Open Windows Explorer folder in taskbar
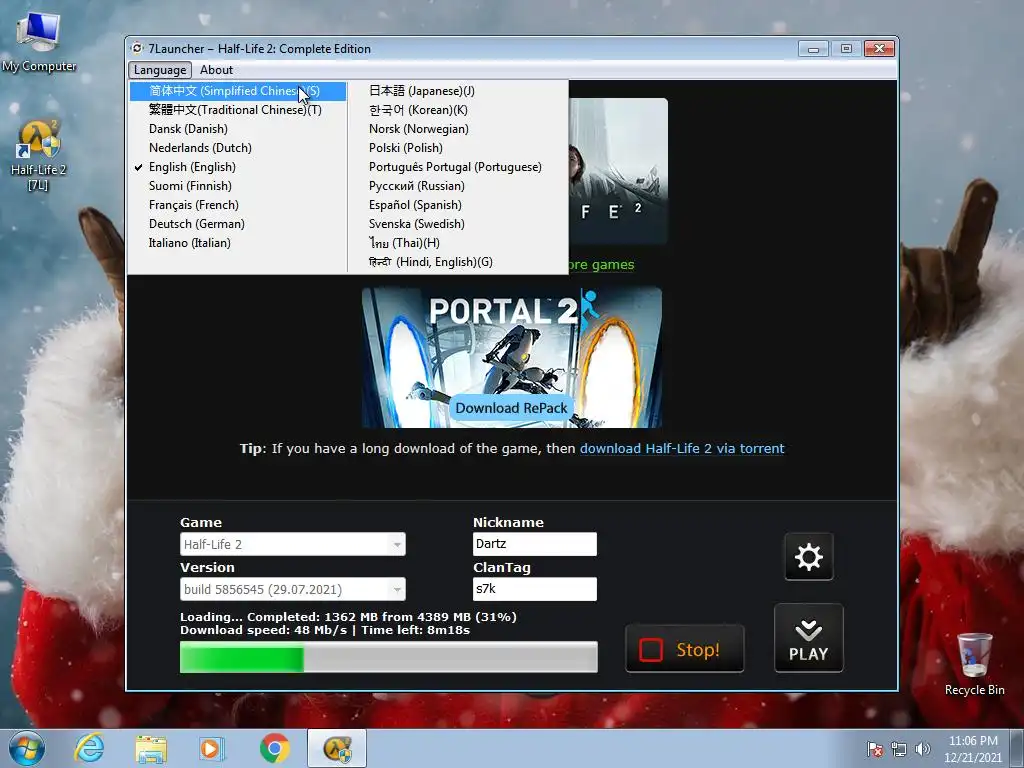Screen dimensions: 1024x768 tap(151, 749)
